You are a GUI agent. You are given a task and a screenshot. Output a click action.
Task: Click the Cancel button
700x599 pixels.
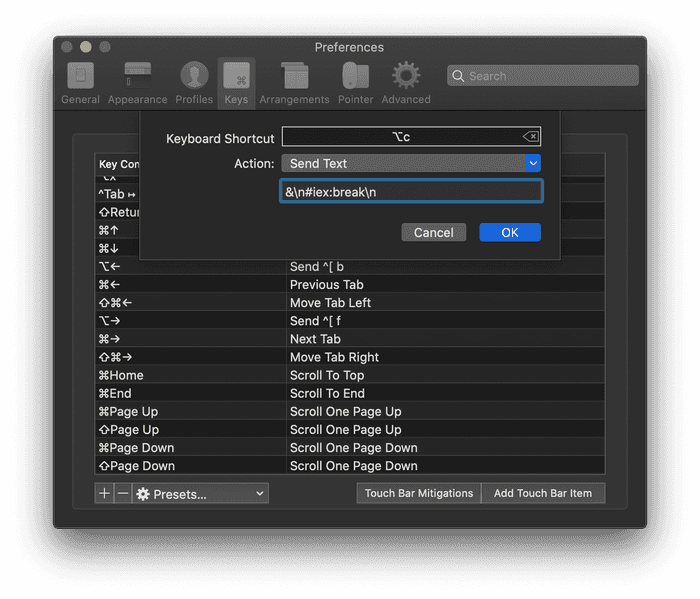click(433, 233)
